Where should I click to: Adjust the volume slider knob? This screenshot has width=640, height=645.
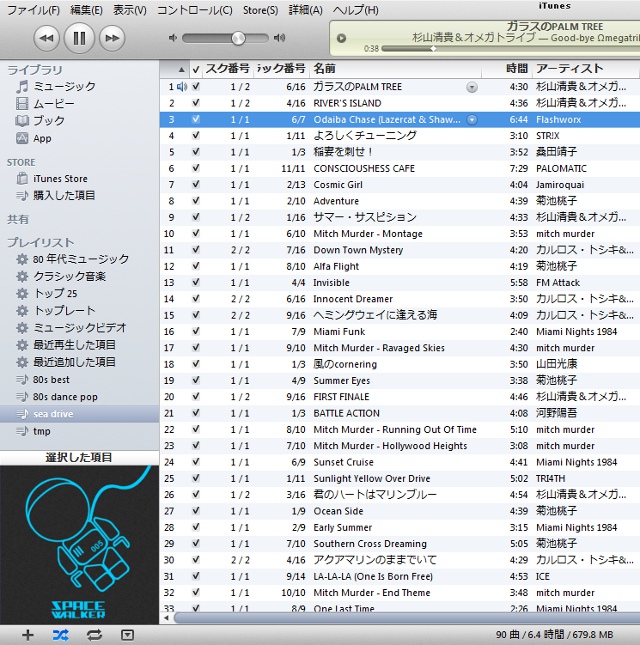point(238,38)
